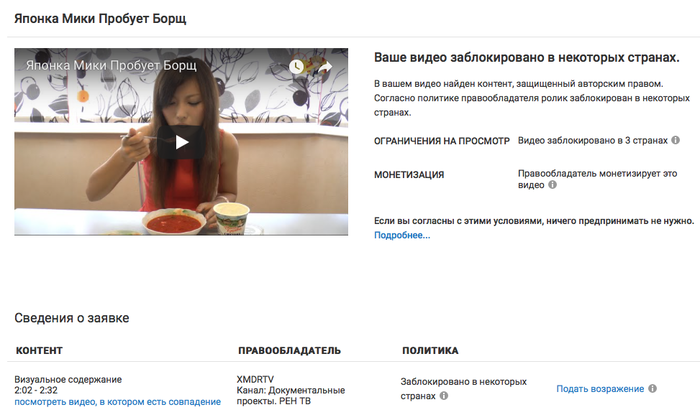Screen dimensions: 700x415
Task: Open info icon next to Подать возражение
Action: click(x=652, y=388)
